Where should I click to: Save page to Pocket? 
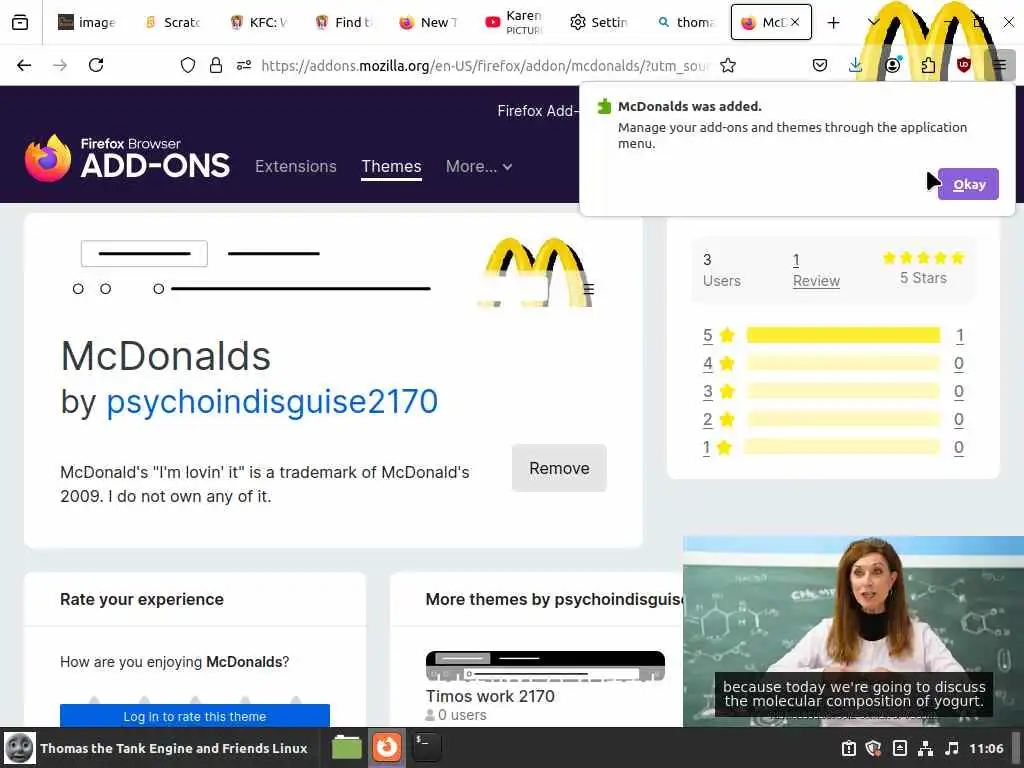tap(820, 65)
